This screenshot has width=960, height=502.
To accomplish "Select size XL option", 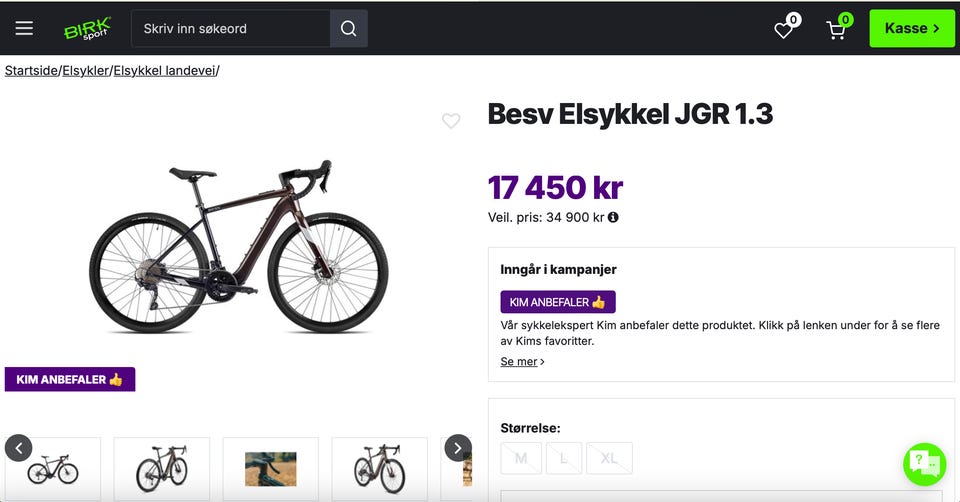I will (x=609, y=458).
